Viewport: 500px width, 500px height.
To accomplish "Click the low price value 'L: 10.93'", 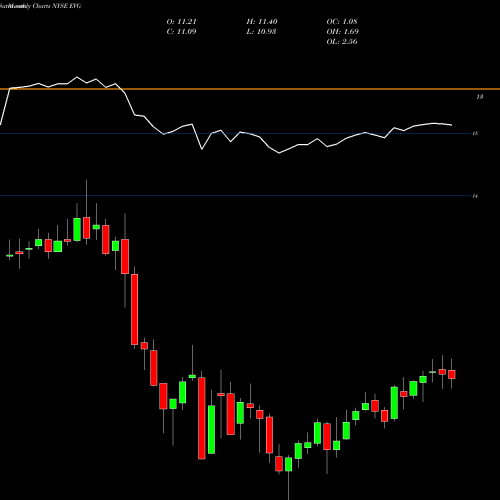I will click(x=261, y=32).
